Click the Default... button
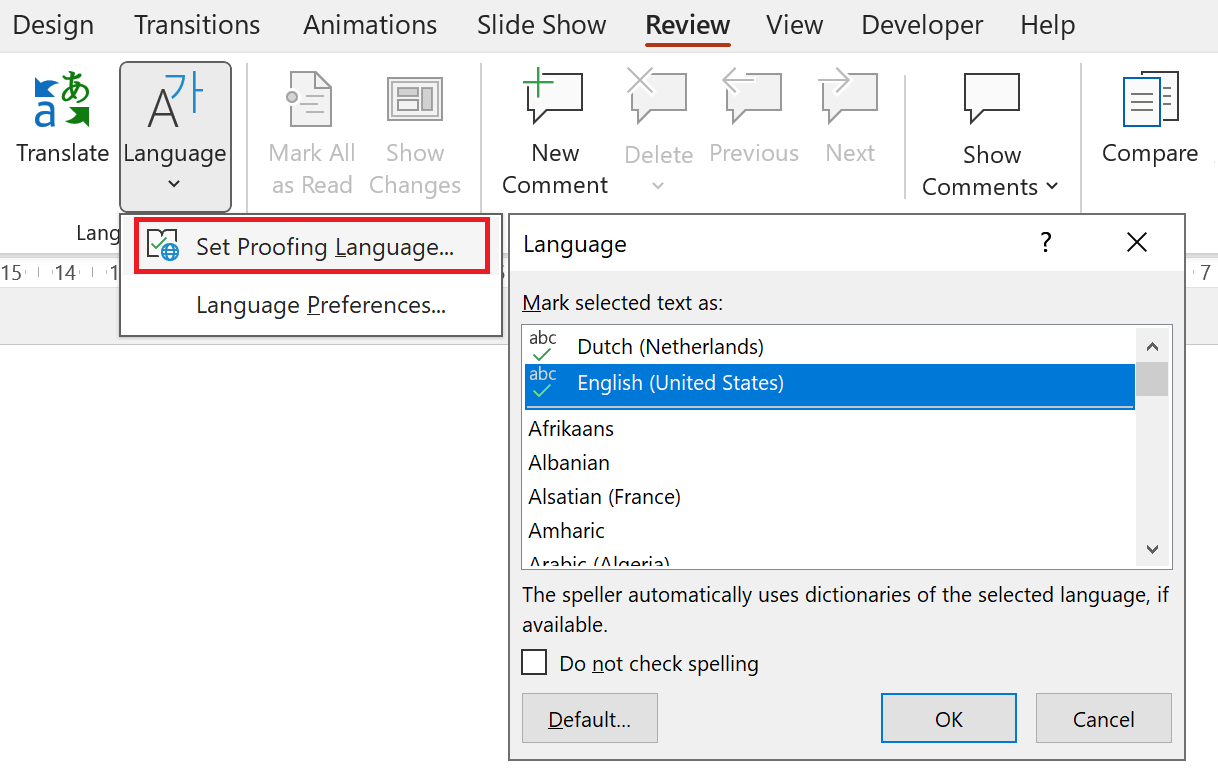Image resolution: width=1218 pixels, height=776 pixels. [x=590, y=719]
